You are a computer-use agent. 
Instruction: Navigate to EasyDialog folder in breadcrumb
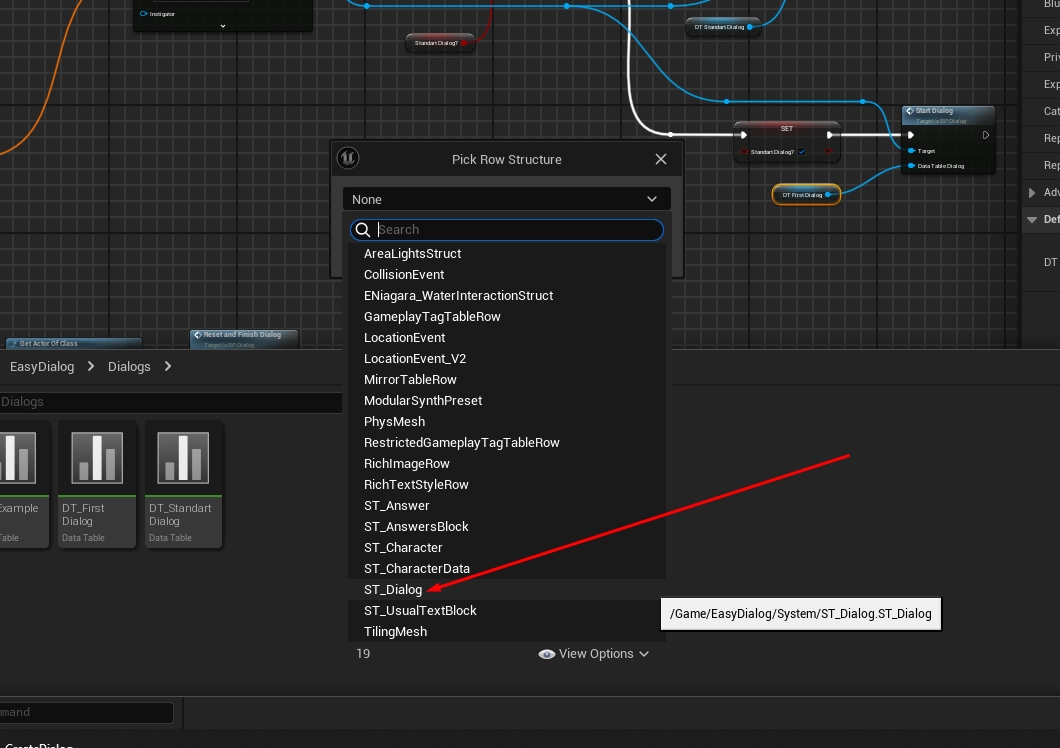(42, 367)
